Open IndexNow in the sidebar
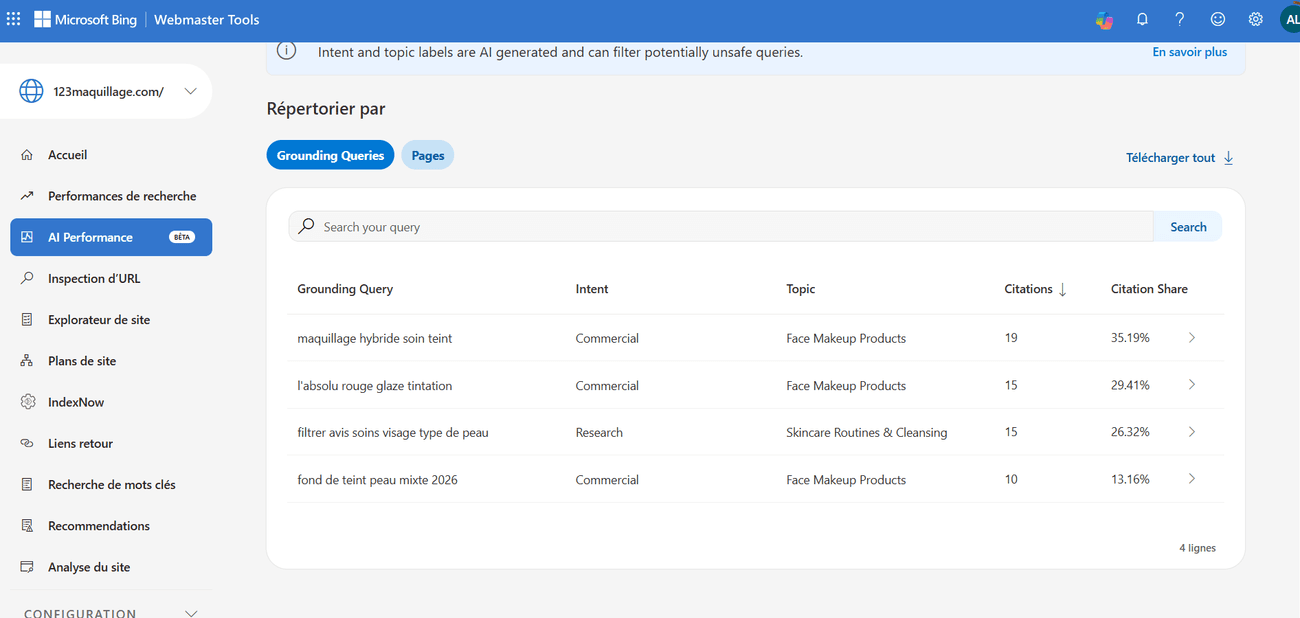The image size is (1300, 618). click(x=76, y=402)
